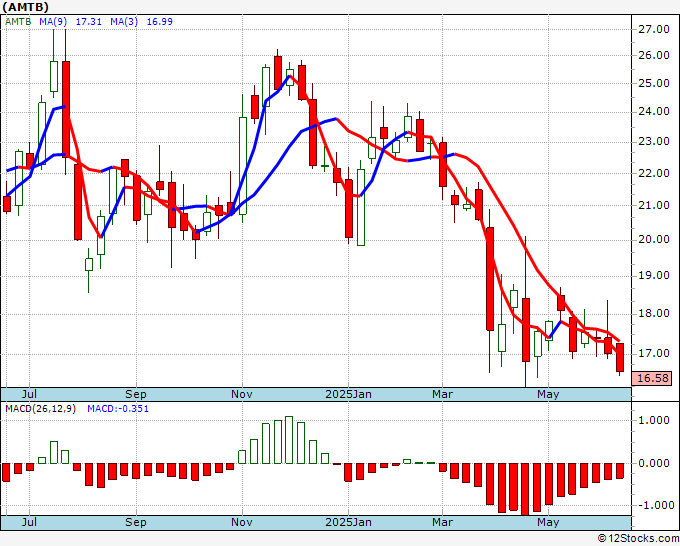Click the MA(3) legend label

(124, 21)
